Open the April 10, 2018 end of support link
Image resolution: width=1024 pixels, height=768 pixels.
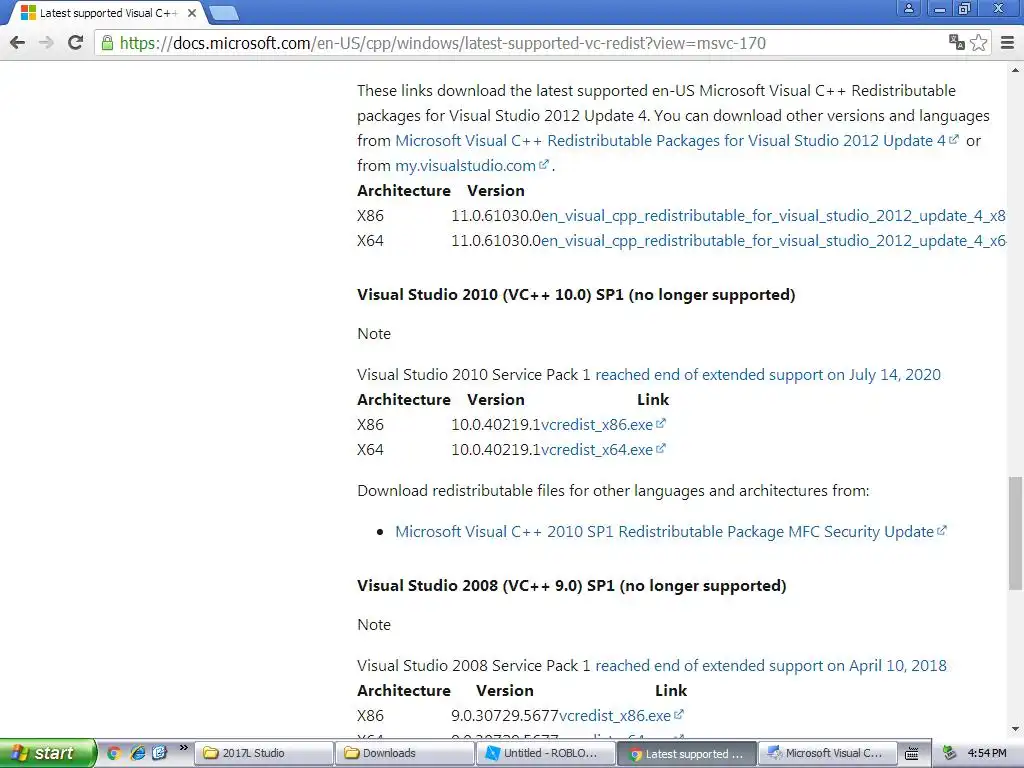(x=771, y=666)
